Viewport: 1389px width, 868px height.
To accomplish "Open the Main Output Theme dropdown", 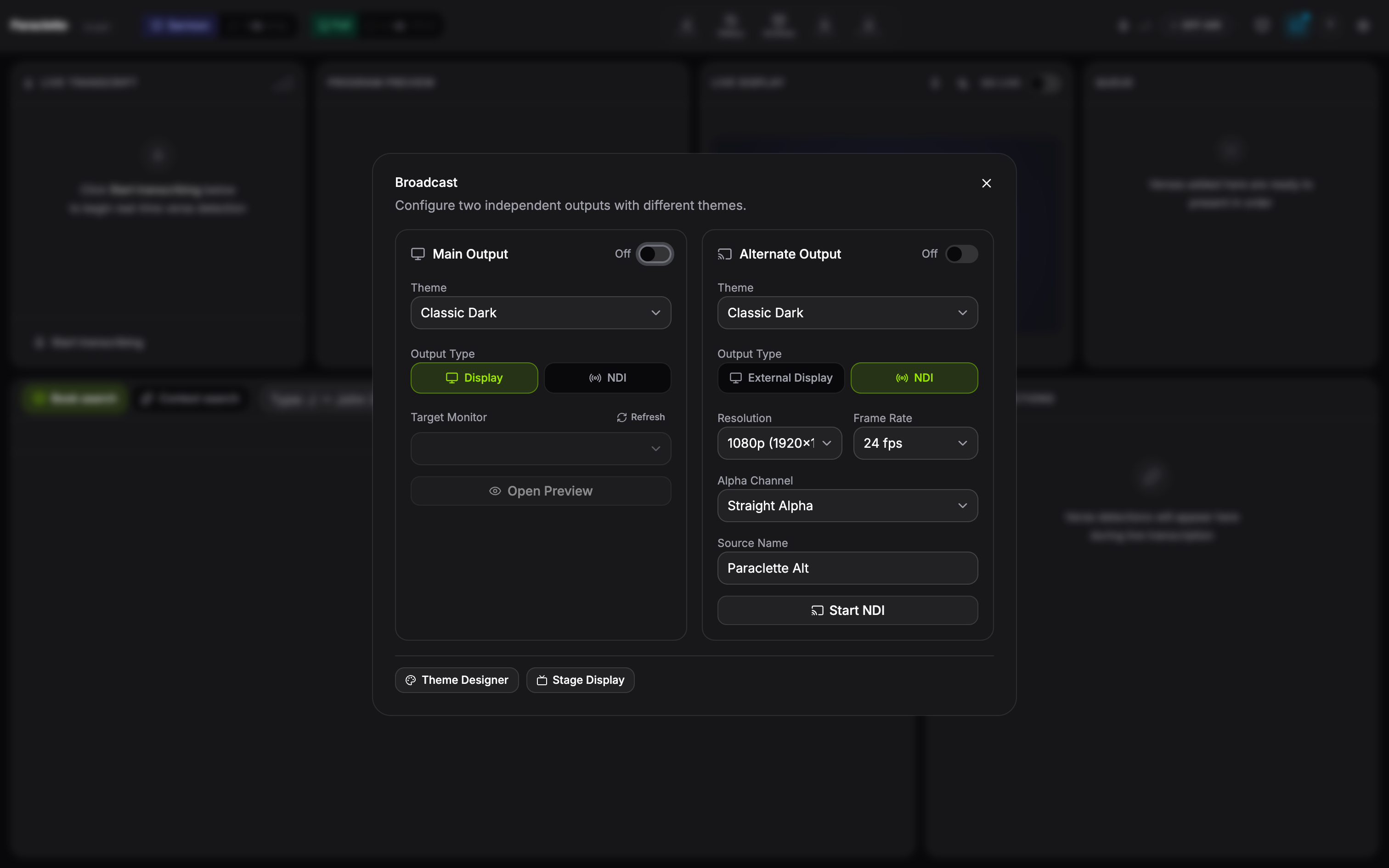I will coord(541,313).
